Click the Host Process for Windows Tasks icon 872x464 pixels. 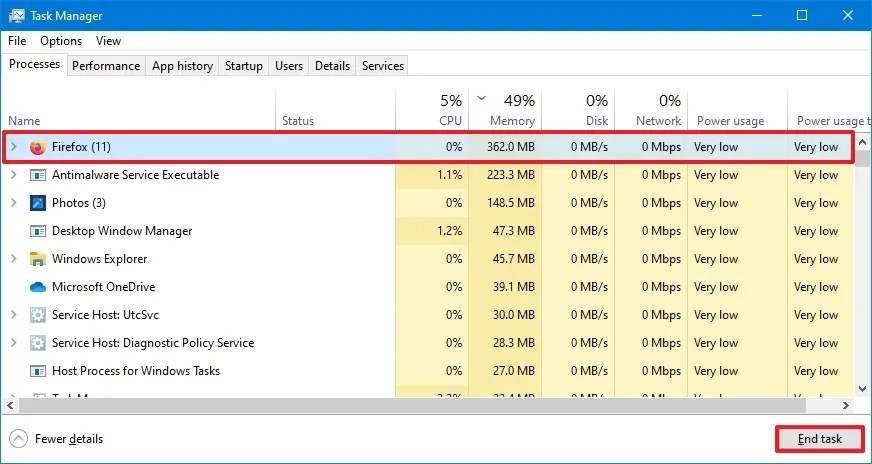pos(38,371)
